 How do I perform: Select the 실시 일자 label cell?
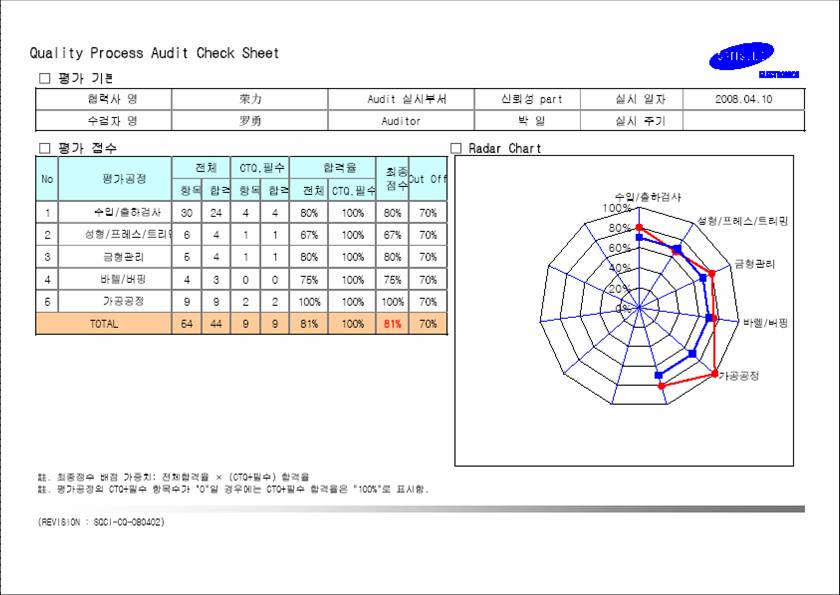click(632, 99)
